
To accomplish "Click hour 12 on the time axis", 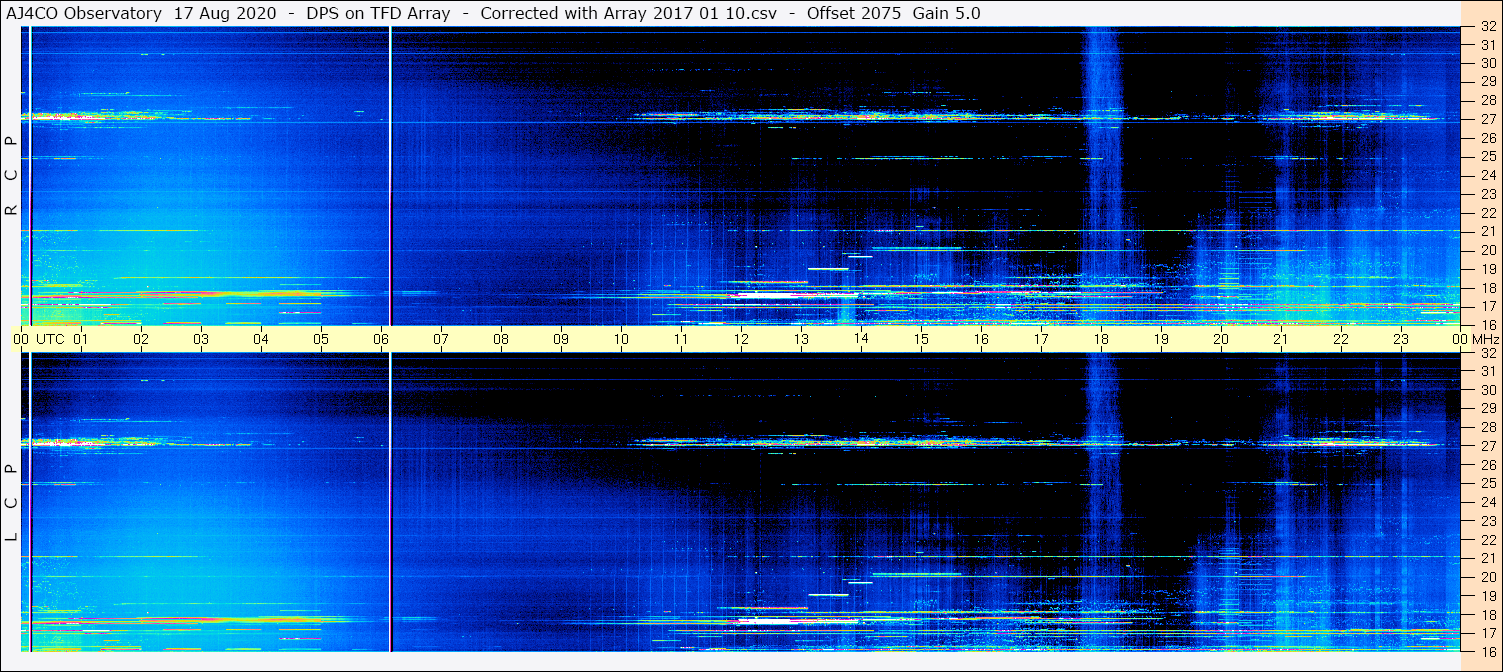I will coord(741,339).
